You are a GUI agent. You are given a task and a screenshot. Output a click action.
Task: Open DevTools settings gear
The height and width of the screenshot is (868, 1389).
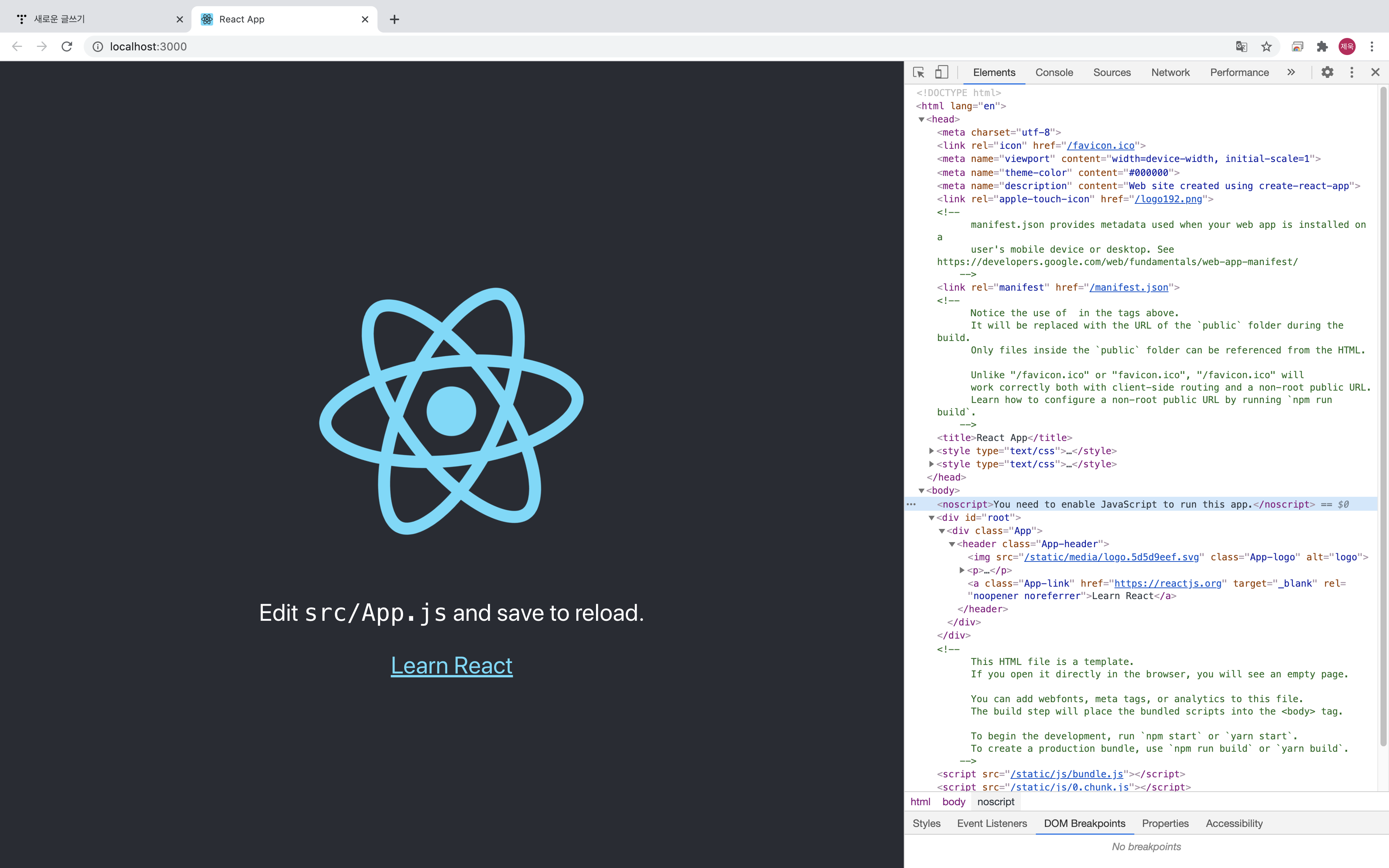click(1327, 72)
